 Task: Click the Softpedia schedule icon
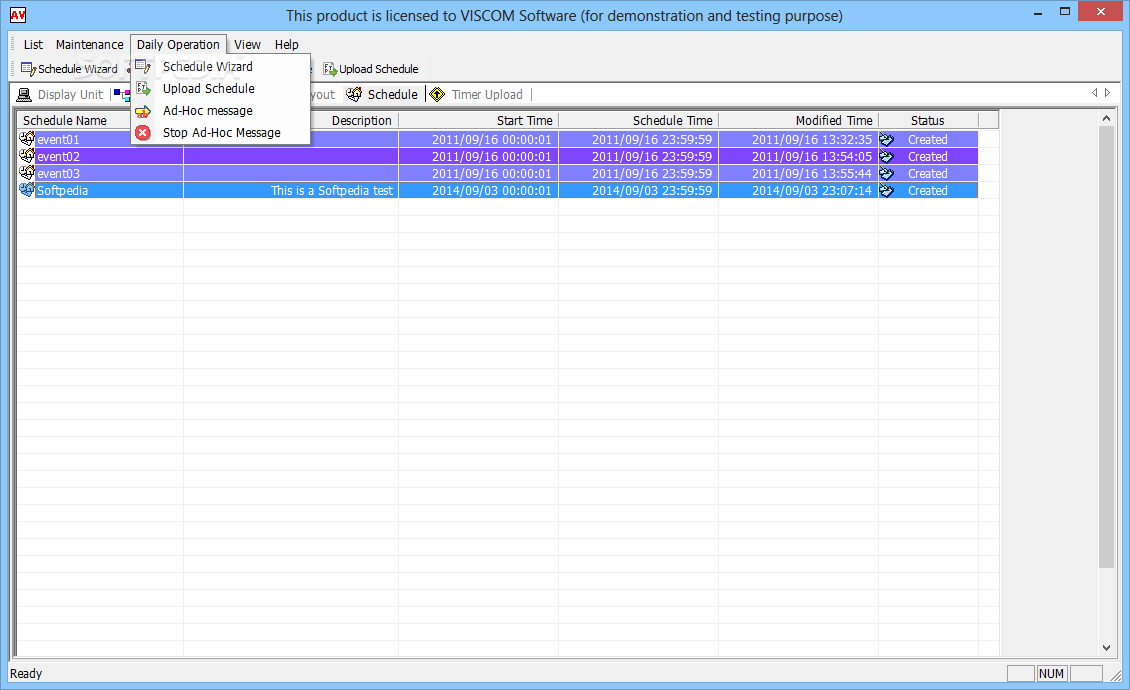[x=27, y=190]
